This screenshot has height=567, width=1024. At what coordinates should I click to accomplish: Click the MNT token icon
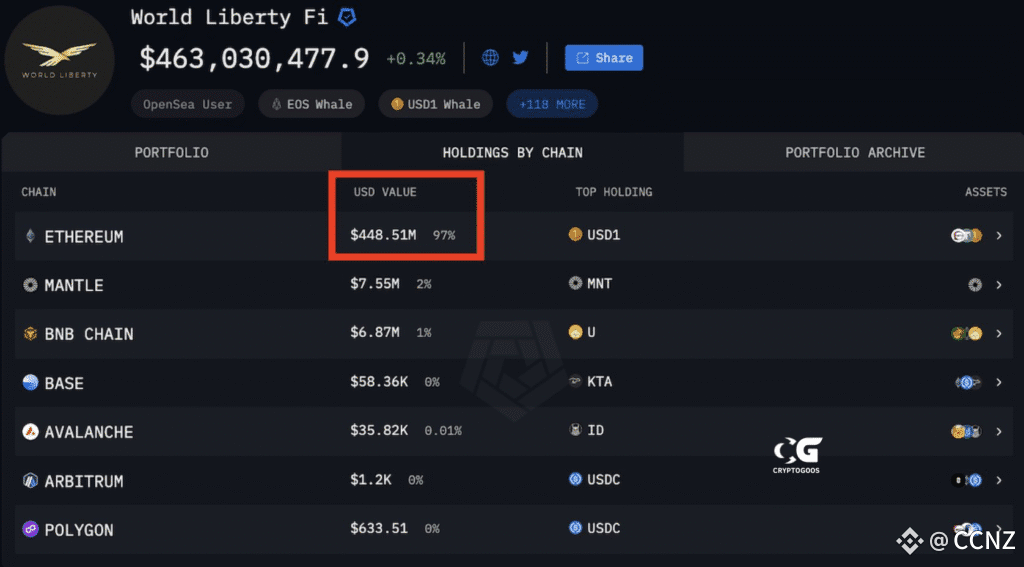(575, 284)
